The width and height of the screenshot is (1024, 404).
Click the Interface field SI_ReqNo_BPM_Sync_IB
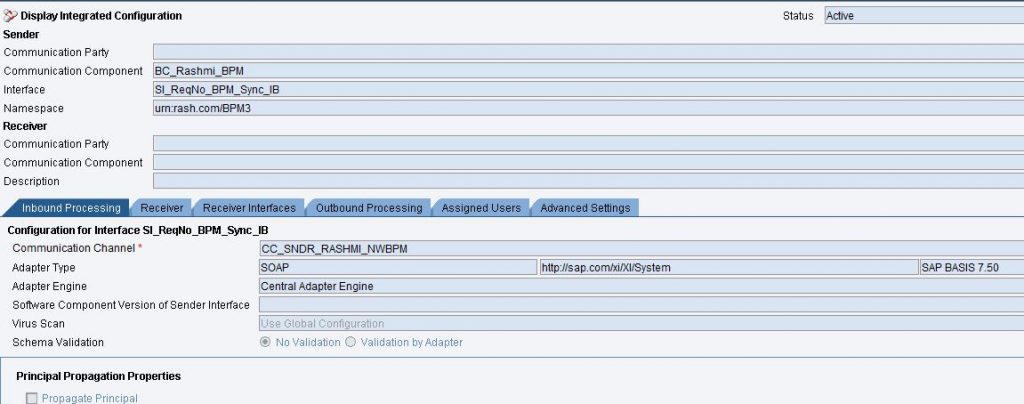click(588, 89)
